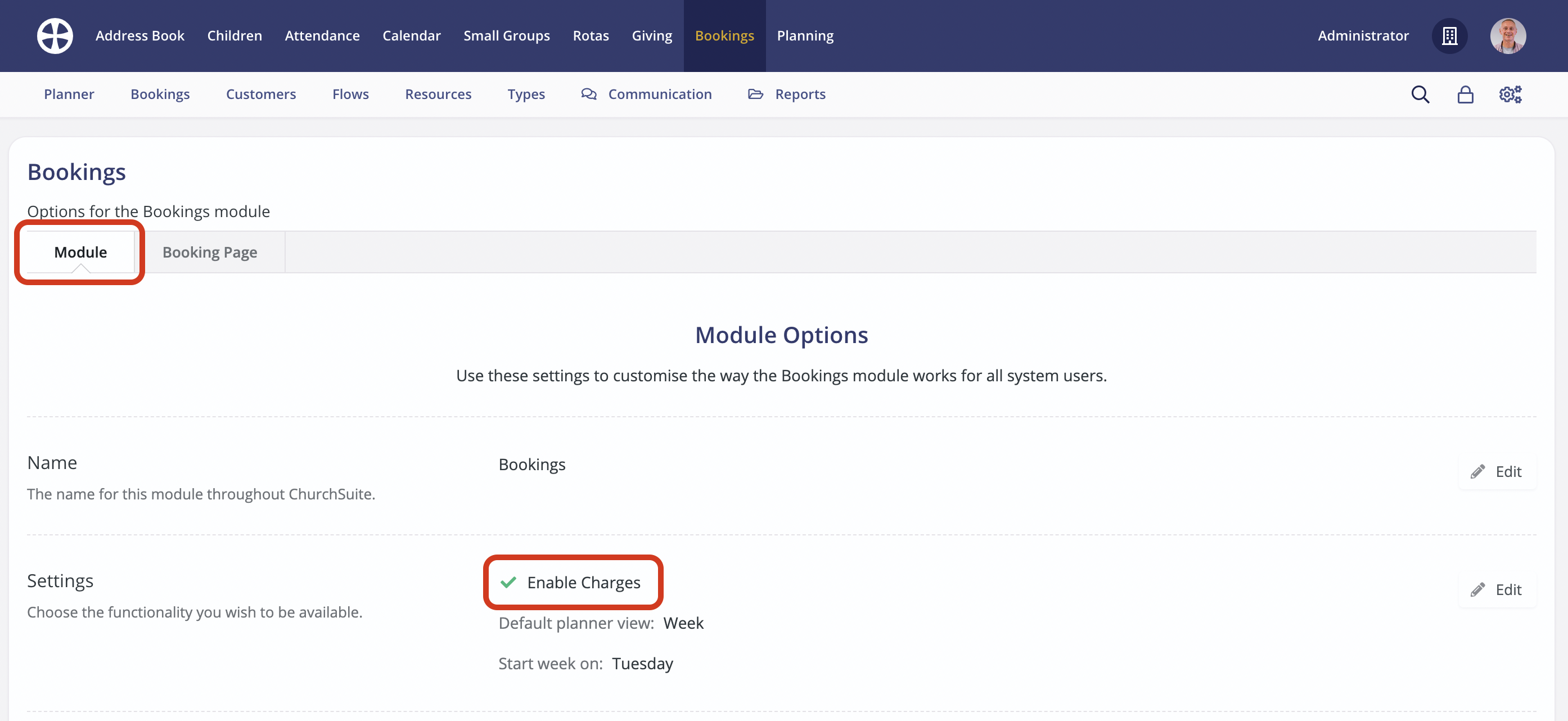
Task: Open the Planner section
Action: coord(69,94)
